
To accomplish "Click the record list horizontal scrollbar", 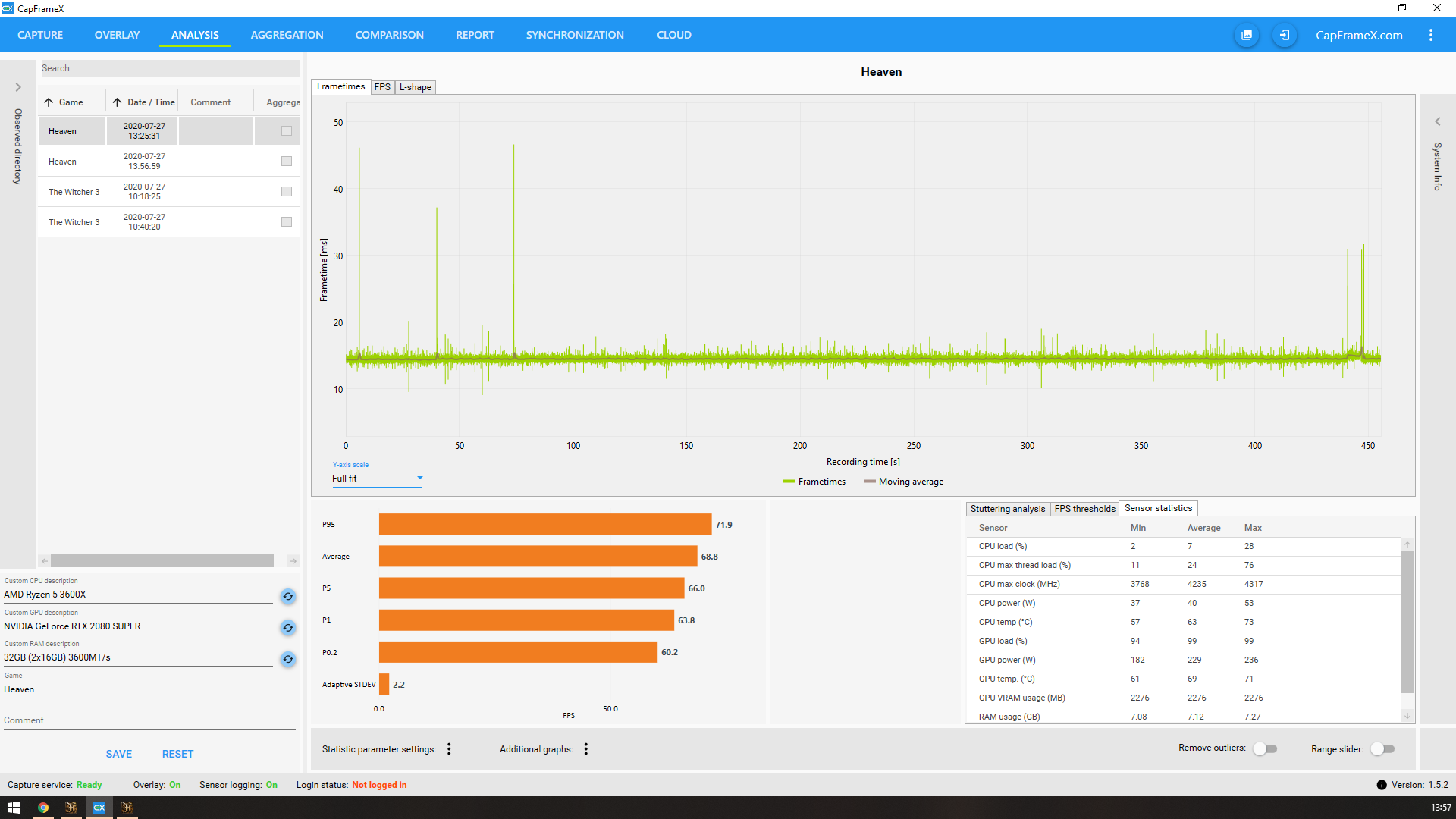I will click(x=162, y=560).
